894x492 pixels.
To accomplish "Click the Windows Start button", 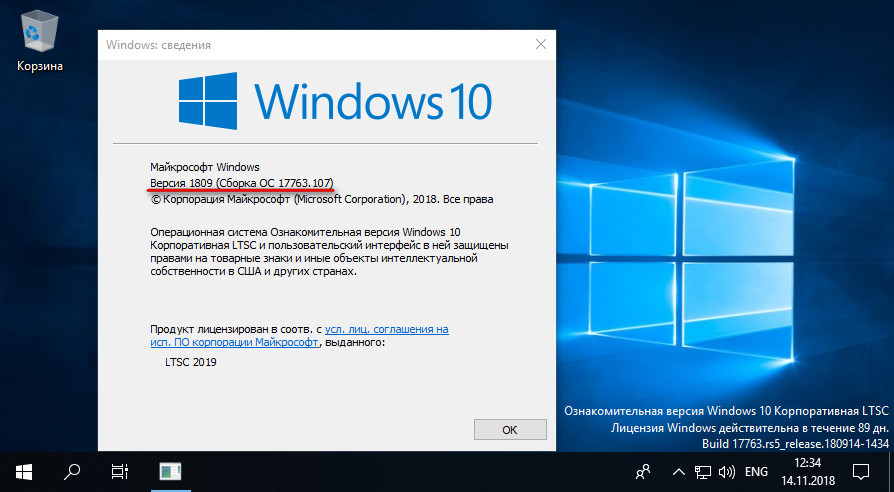I will 23,472.
